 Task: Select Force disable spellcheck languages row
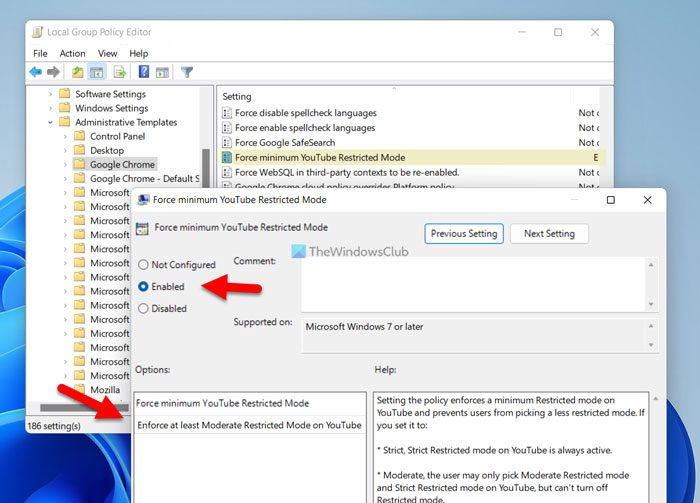[411, 113]
